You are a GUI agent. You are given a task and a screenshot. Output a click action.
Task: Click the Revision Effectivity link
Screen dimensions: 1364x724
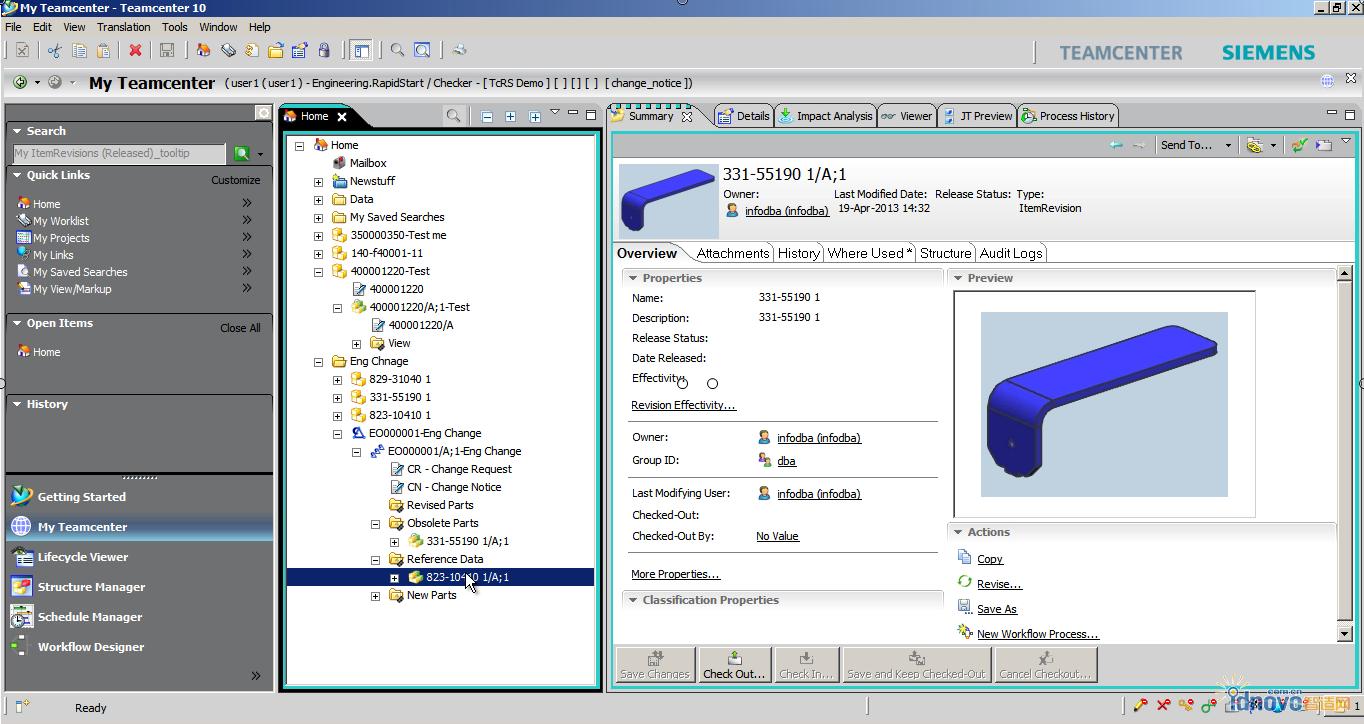[x=683, y=405]
